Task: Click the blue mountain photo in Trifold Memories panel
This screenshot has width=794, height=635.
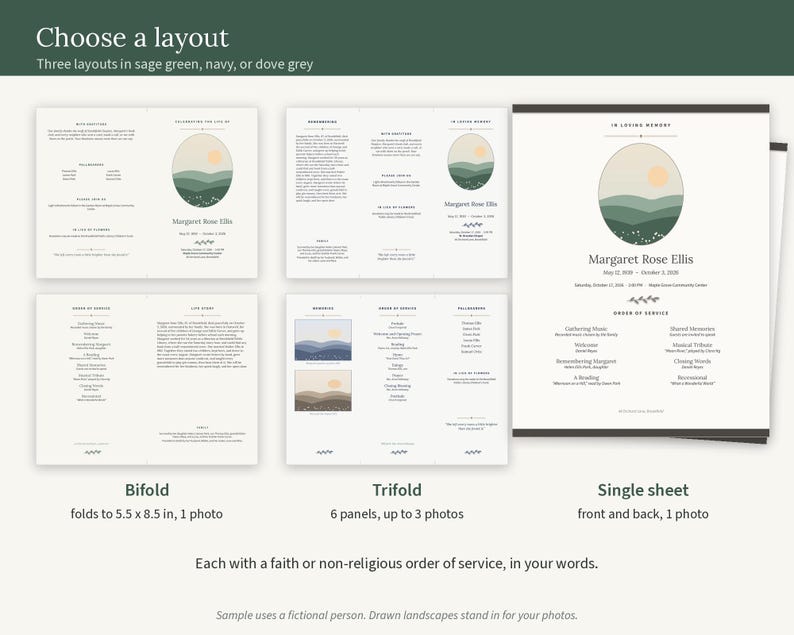Action: click(x=323, y=340)
